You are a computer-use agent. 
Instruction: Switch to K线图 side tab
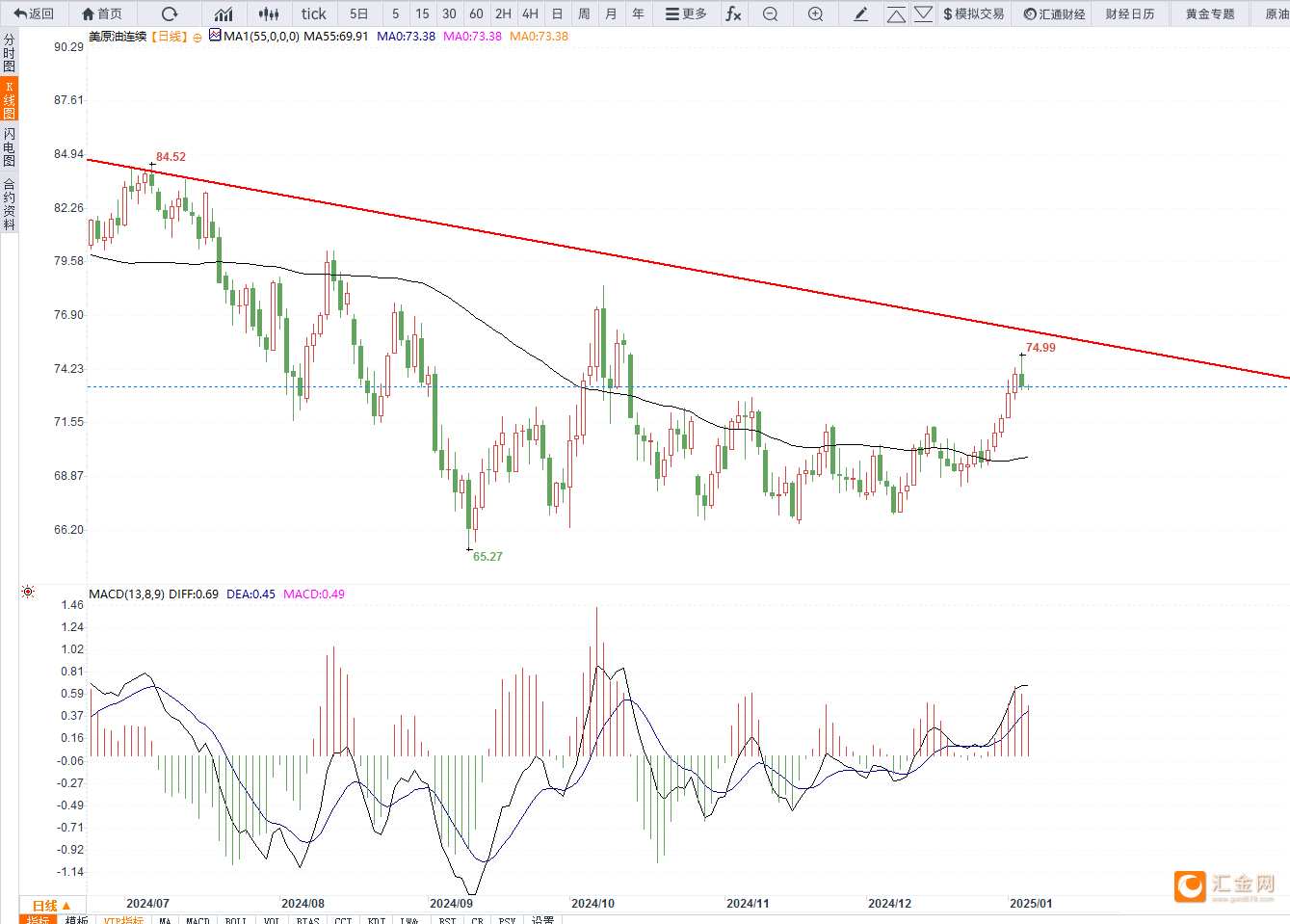[9, 99]
